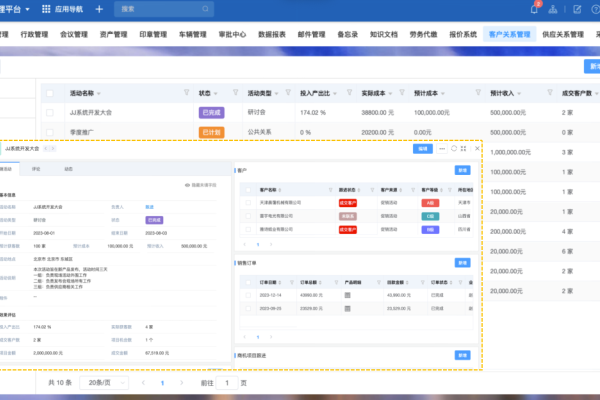Focus the top 搜索 input field
Screen dimensions: 600x400
tap(164, 9)
